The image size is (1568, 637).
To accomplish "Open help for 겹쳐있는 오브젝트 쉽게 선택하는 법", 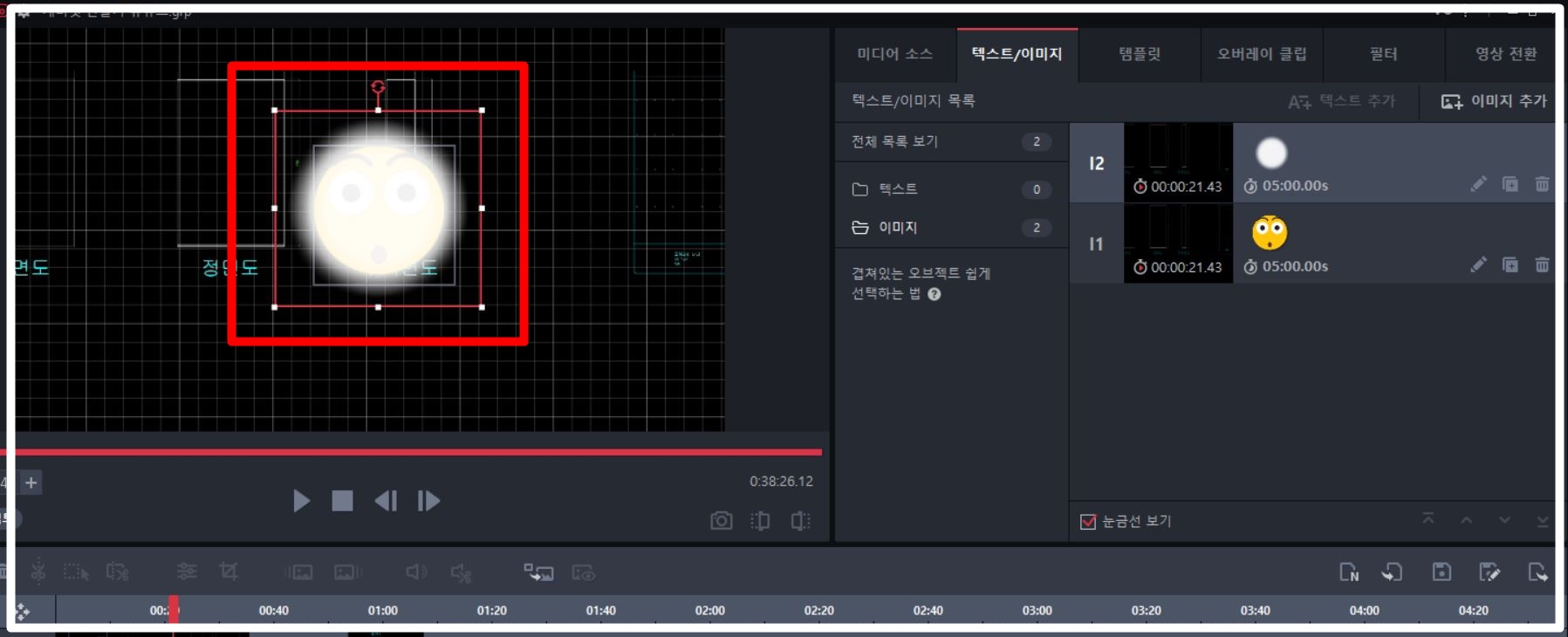I will point(935,294).
